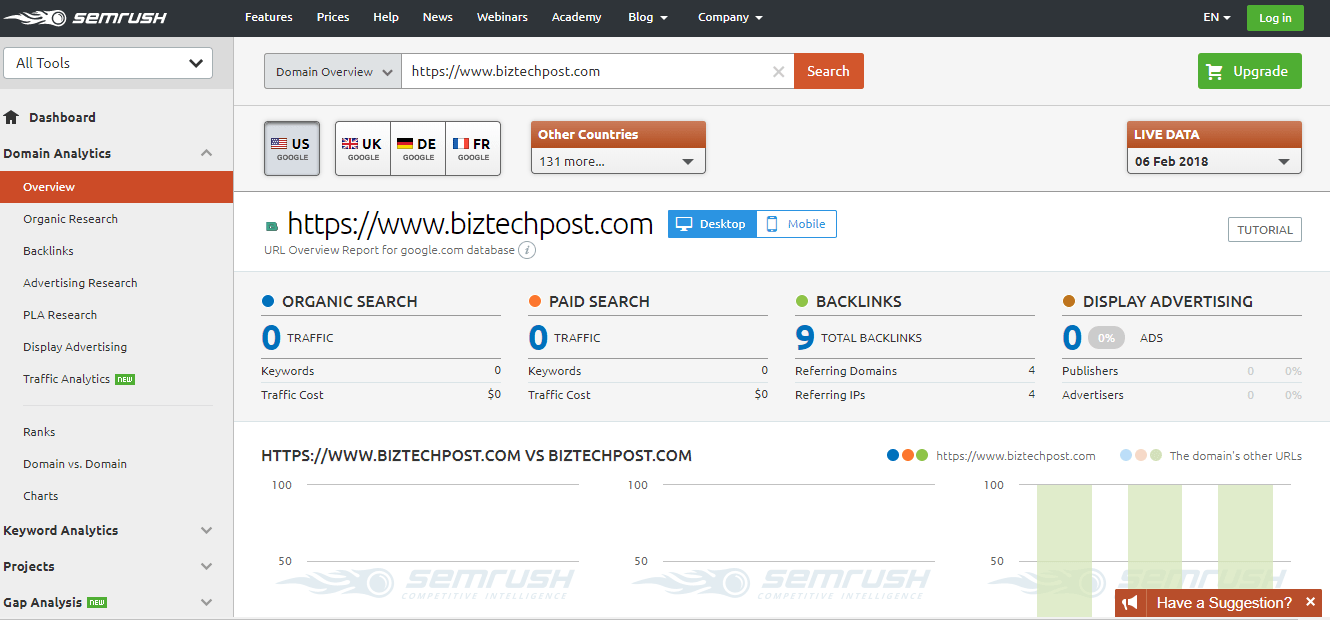Switch to Mobile view
The width and height of the screenshot is (1330, 620).
tap(797, 224)
